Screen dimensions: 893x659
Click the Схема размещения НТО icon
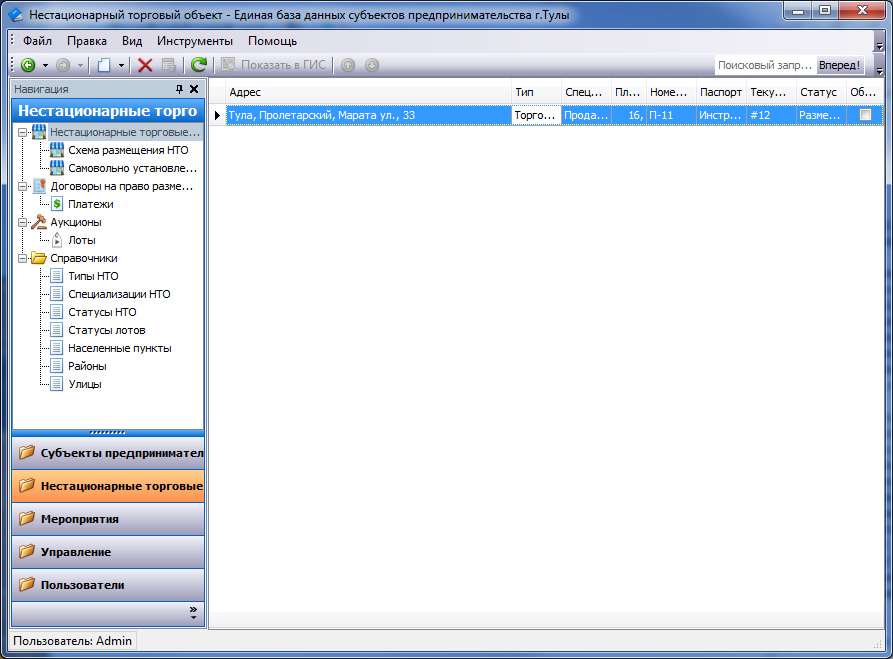click(57, 150)
